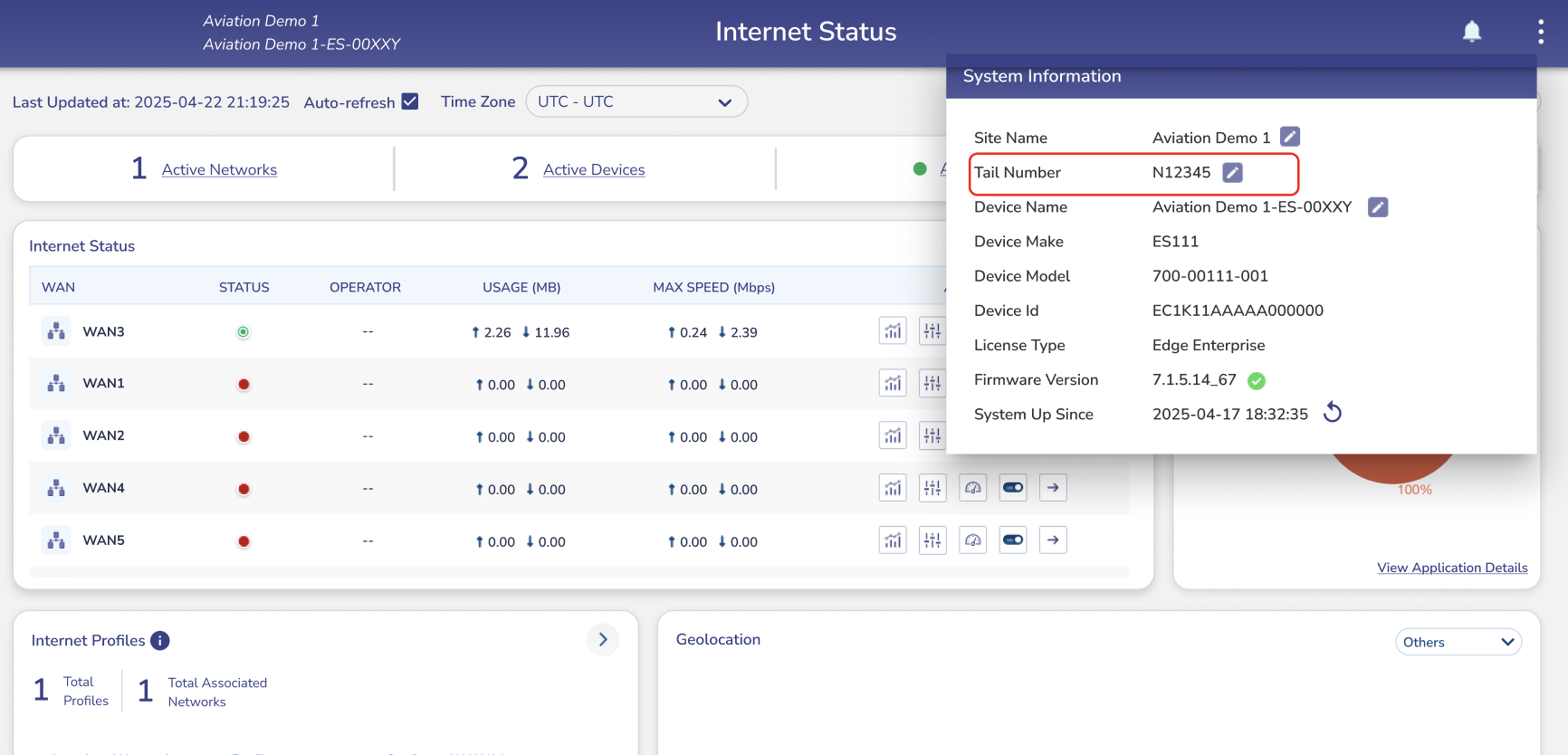This screenshot has width=1568, height=755.
Task: Uncheck the Auto-refresh checkbox
Action: point(410,101)
